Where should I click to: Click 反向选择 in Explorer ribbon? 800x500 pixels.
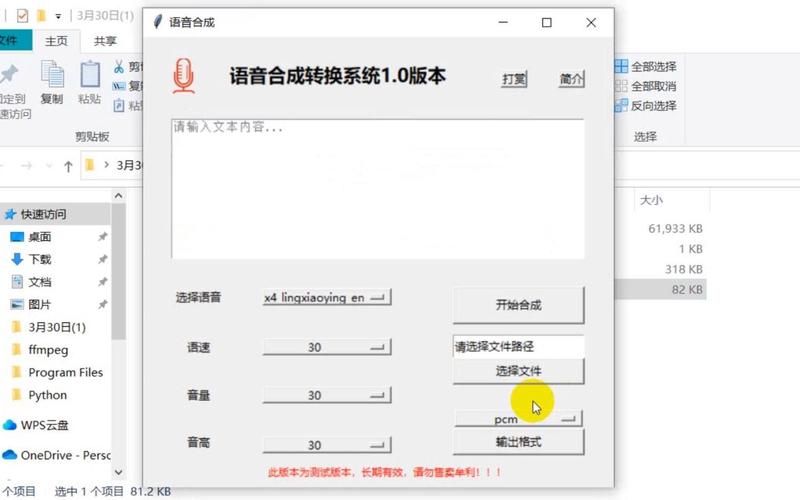click(645, 106)
